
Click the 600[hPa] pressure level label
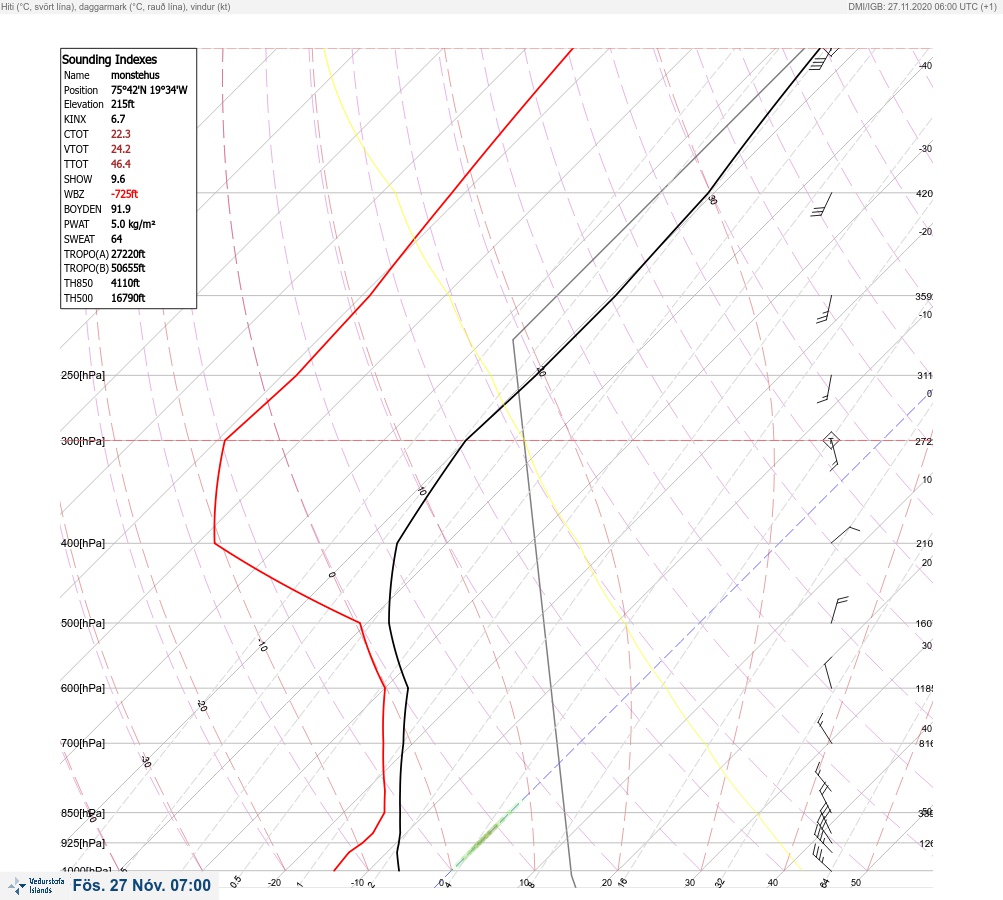[83, 688]
